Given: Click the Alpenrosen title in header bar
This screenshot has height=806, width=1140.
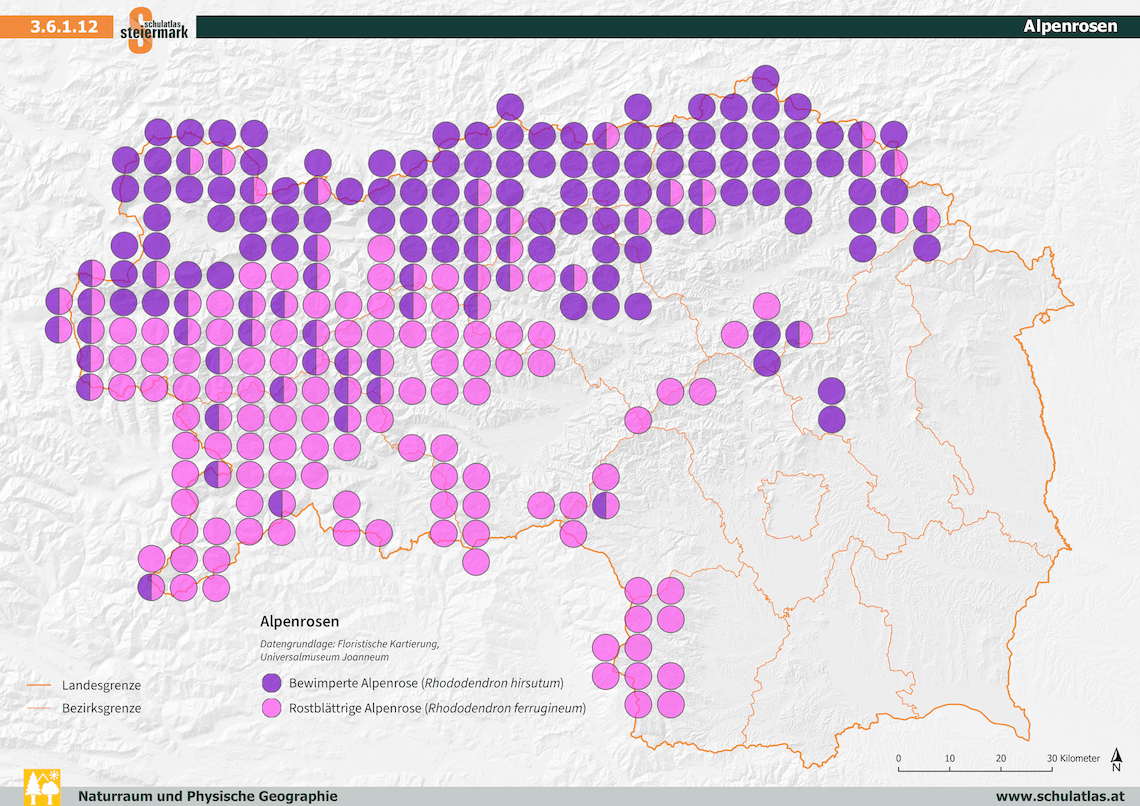Looking at the screenshot, I should [x=1070, y=27].
